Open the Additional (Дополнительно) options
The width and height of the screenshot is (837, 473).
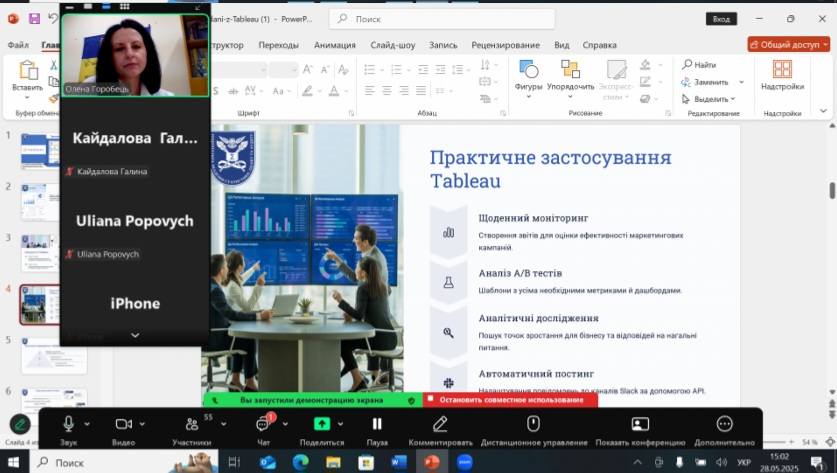tap(724, 424)
